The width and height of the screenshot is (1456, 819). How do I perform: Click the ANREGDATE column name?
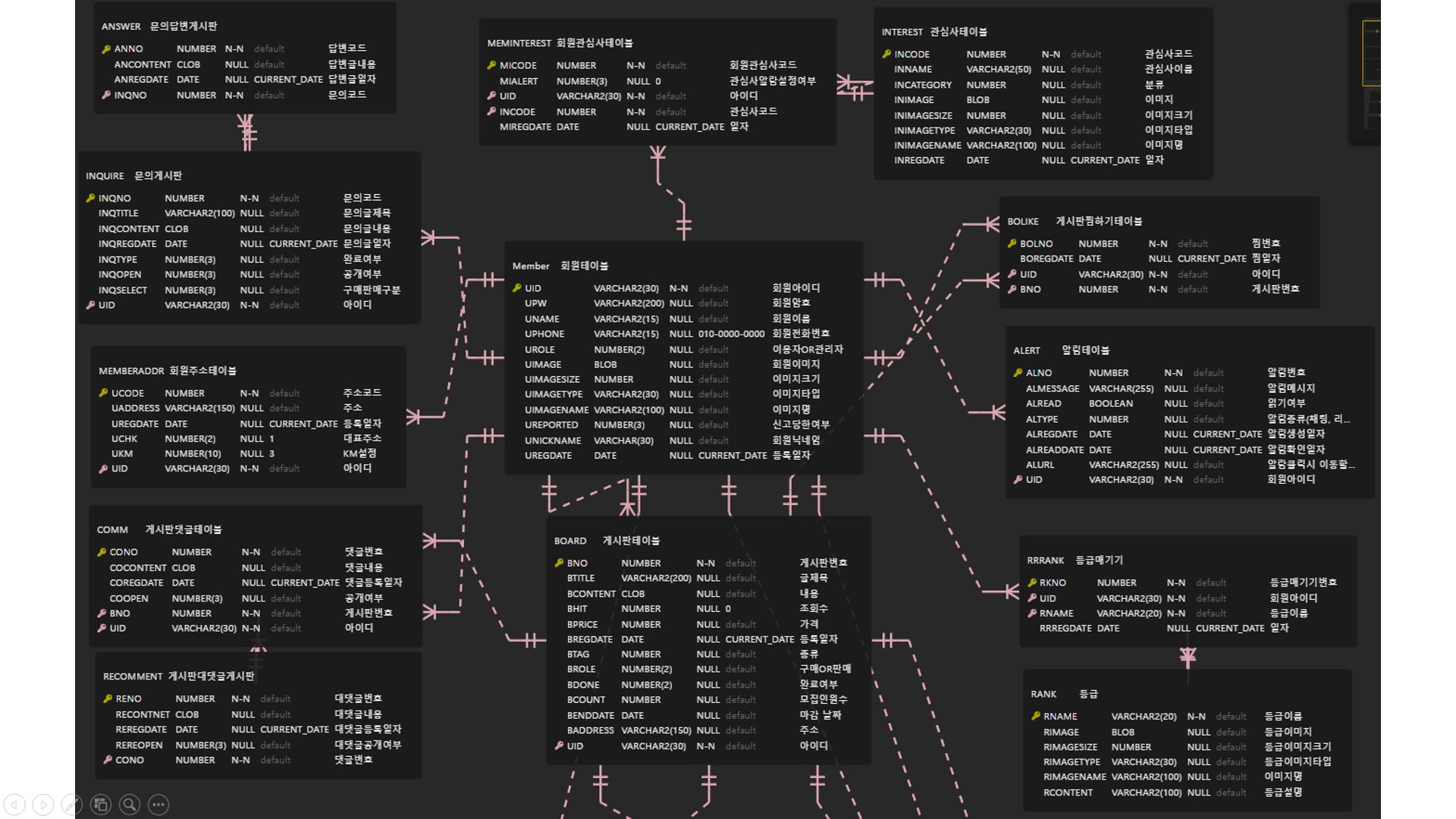[141, 80]
